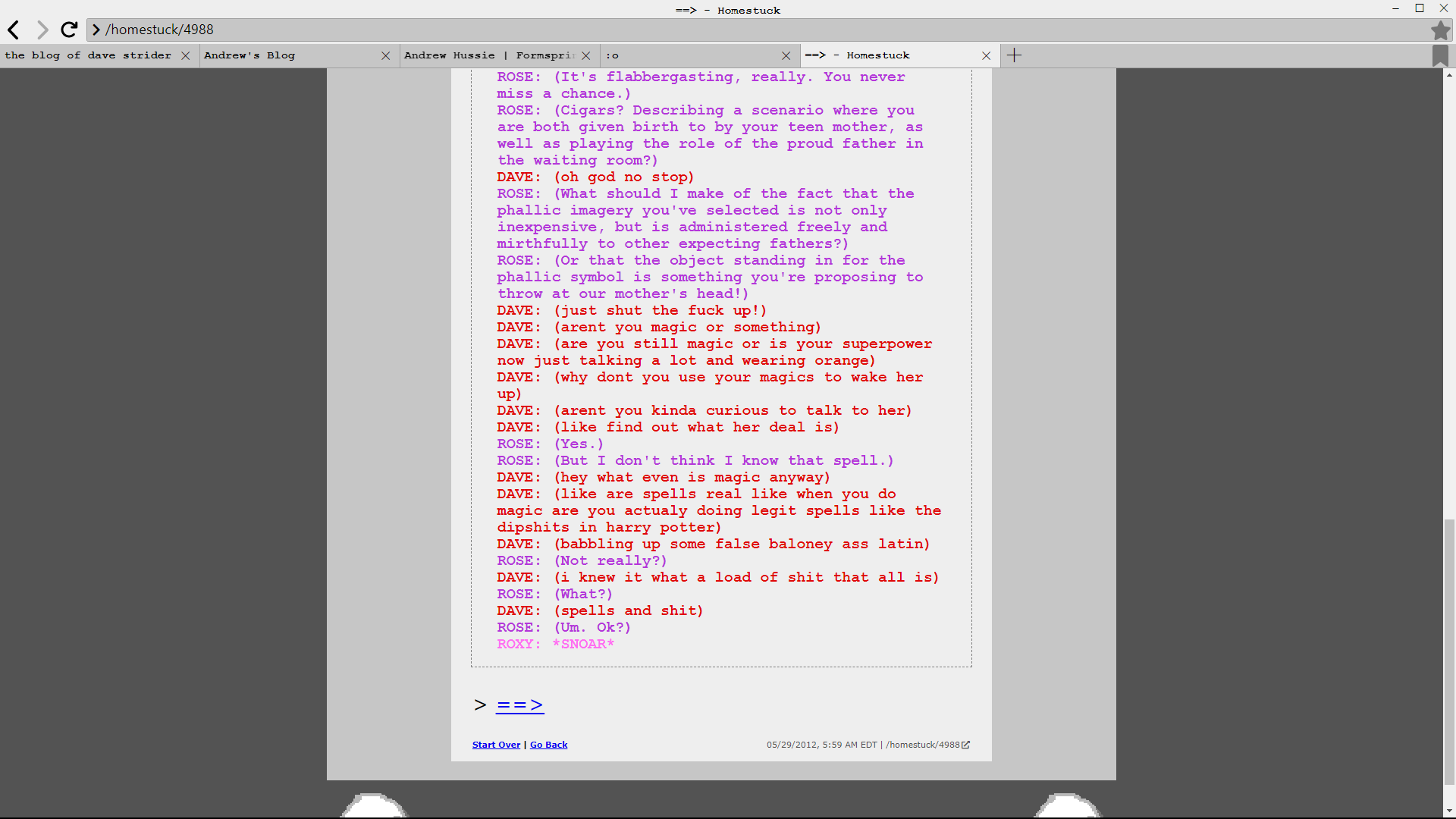Viewport: 1456px width, 819px height.
Task: Bookmark page with star icon
Action: pyautogui.click(x=1440, y=30)
